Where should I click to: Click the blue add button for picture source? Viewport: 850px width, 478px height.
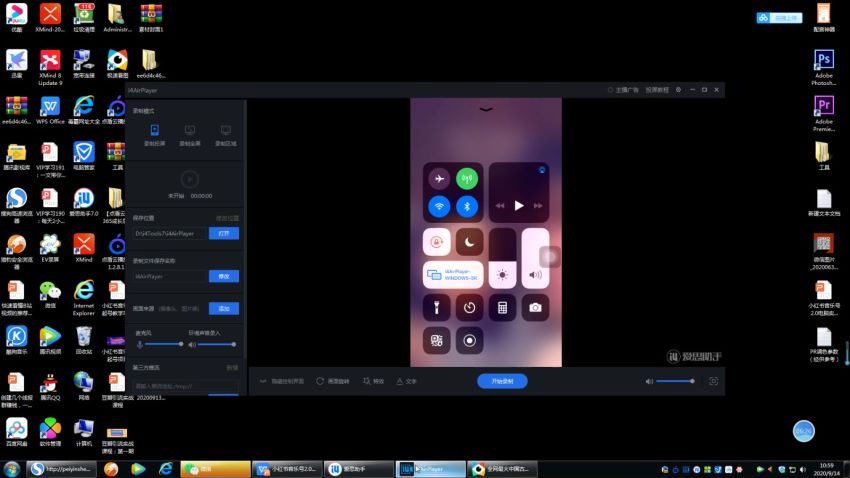coord(224,308)
